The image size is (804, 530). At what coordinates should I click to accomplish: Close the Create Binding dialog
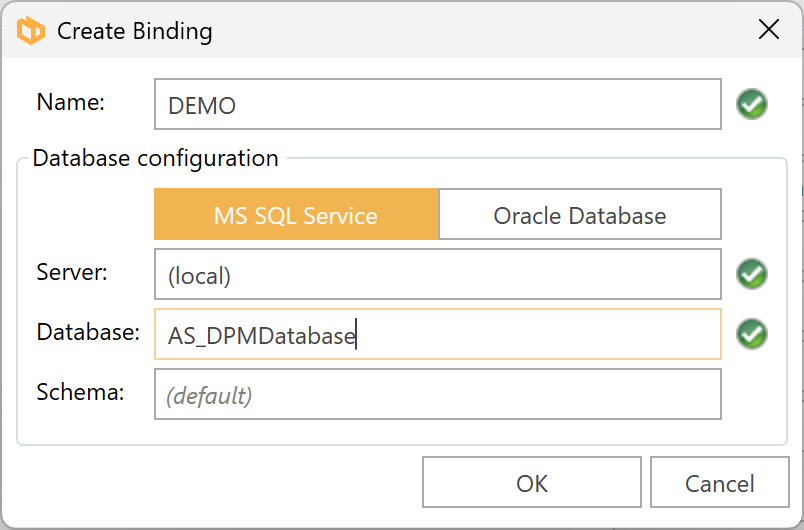click(768, 30)
